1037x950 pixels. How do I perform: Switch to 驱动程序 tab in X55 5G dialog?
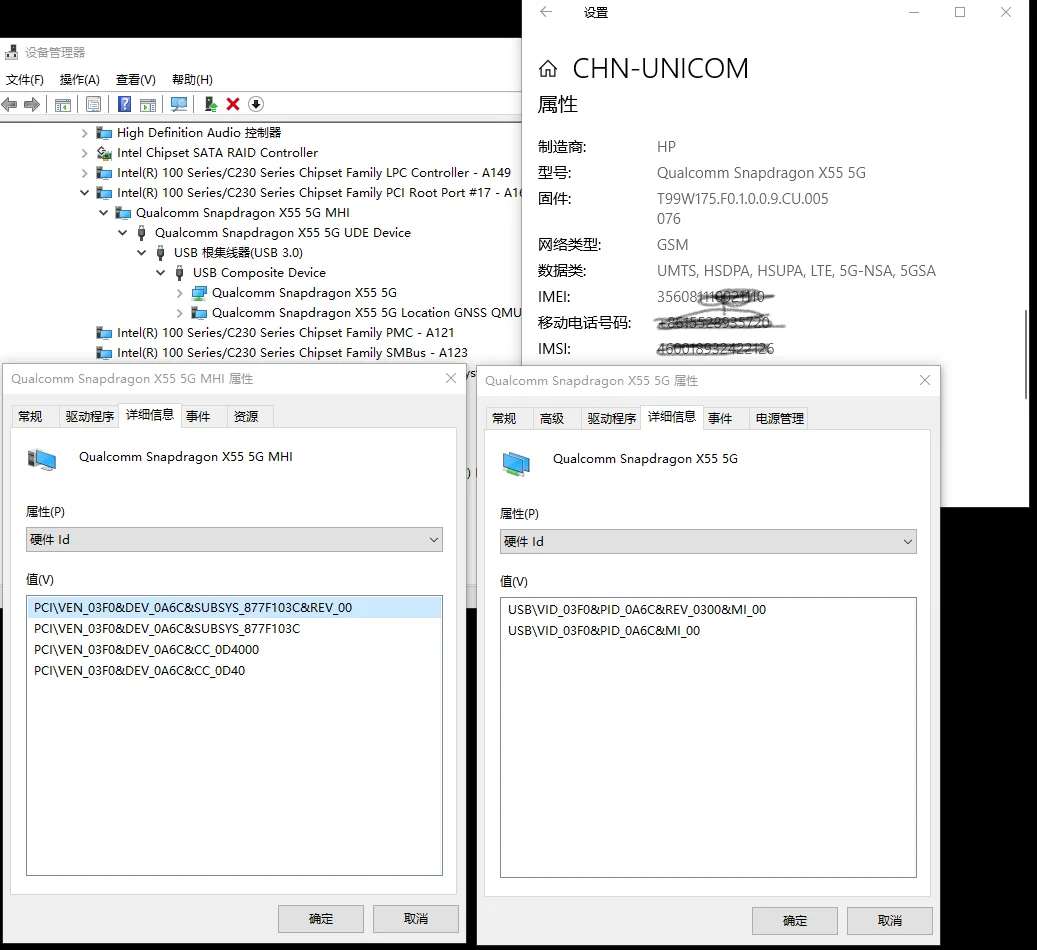coord(611,419)
